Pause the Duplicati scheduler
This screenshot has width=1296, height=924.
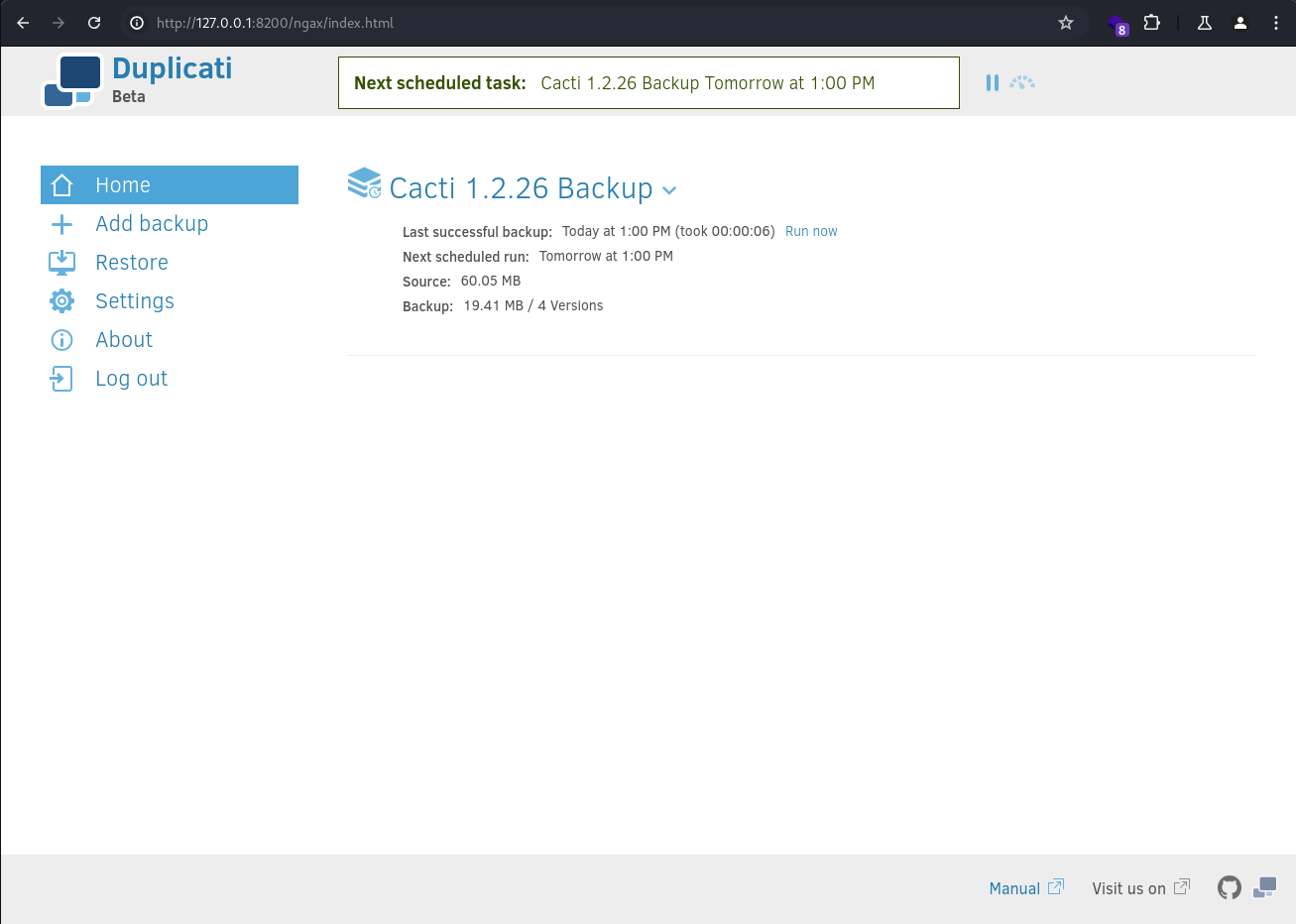992,83
